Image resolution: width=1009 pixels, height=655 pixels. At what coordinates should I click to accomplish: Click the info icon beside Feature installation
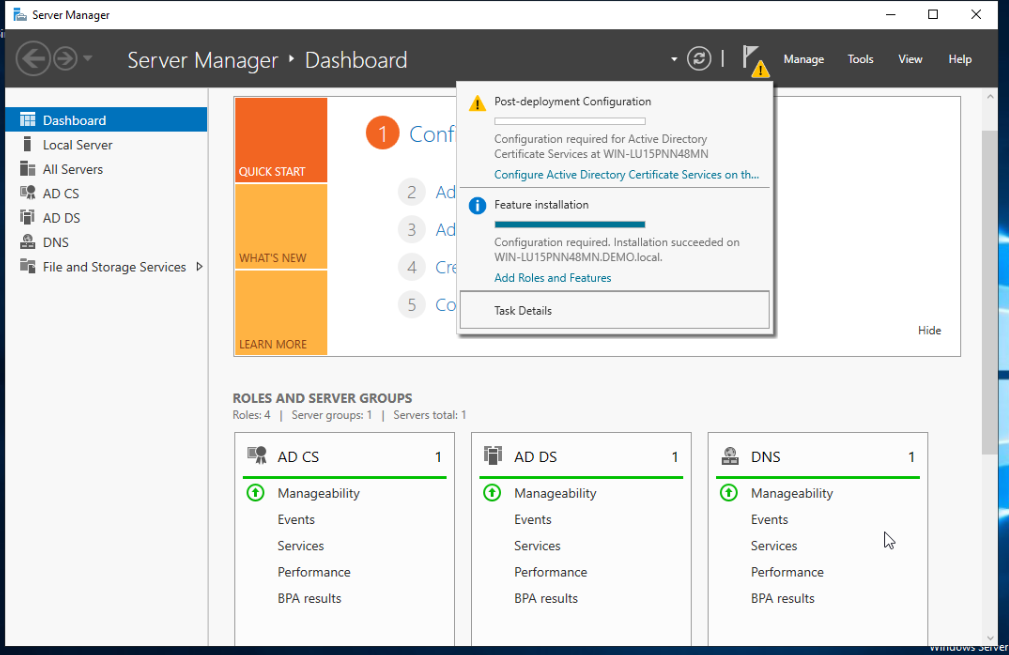tap(477, 205)
